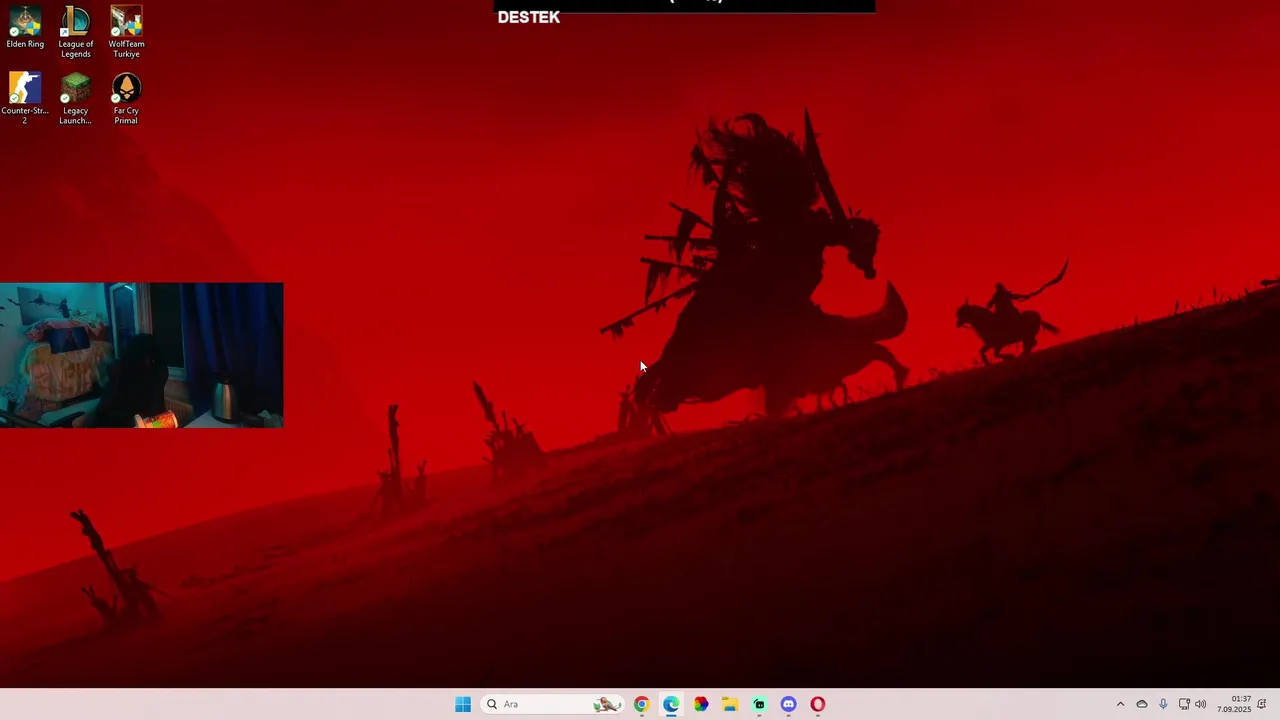This screenshot has width=1280, height=720.
Task: Open Opera browser from the taskbar
Action: coord(818,704)
